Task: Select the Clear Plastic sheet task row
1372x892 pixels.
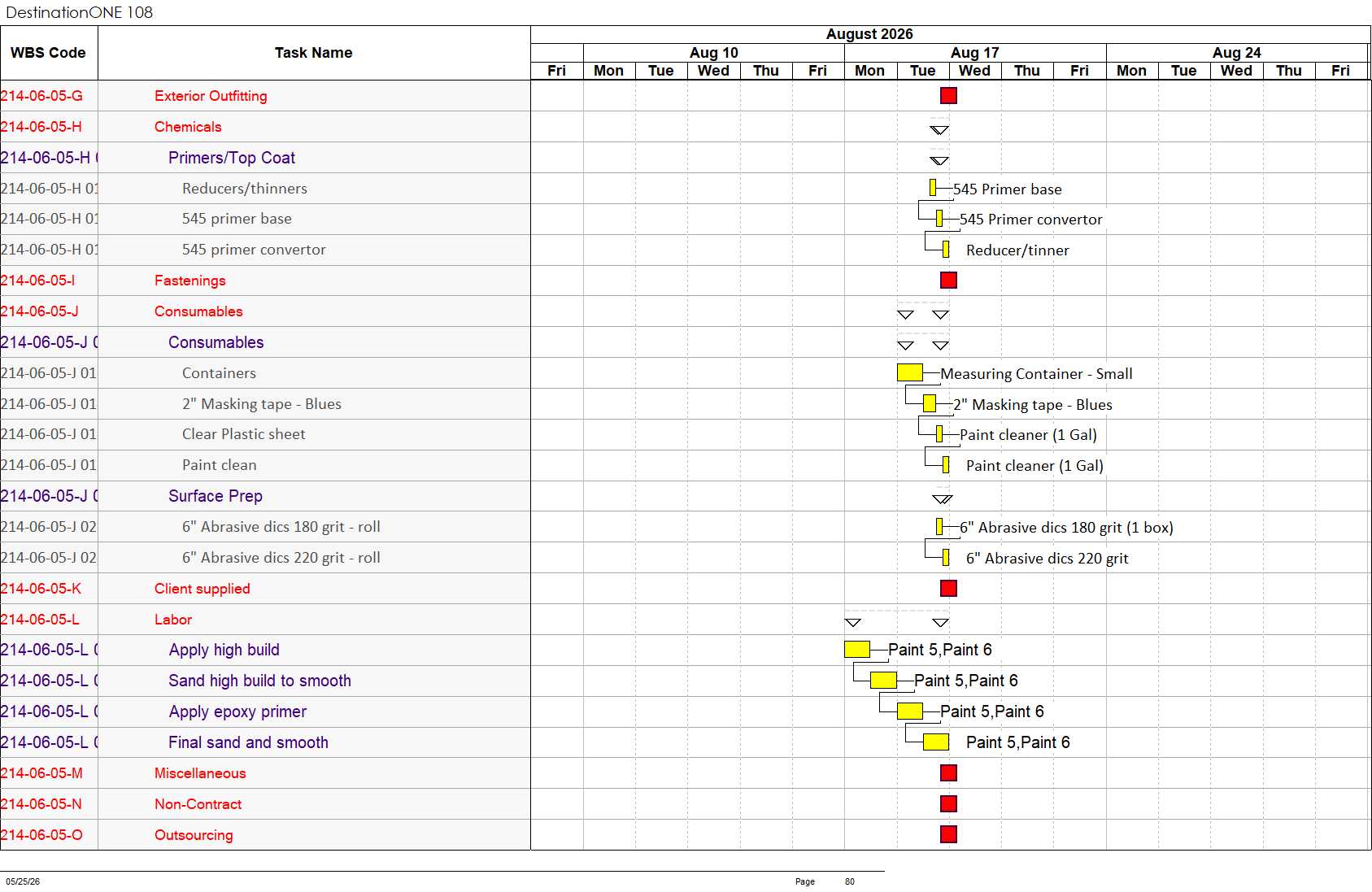Action: click(265, 434)
